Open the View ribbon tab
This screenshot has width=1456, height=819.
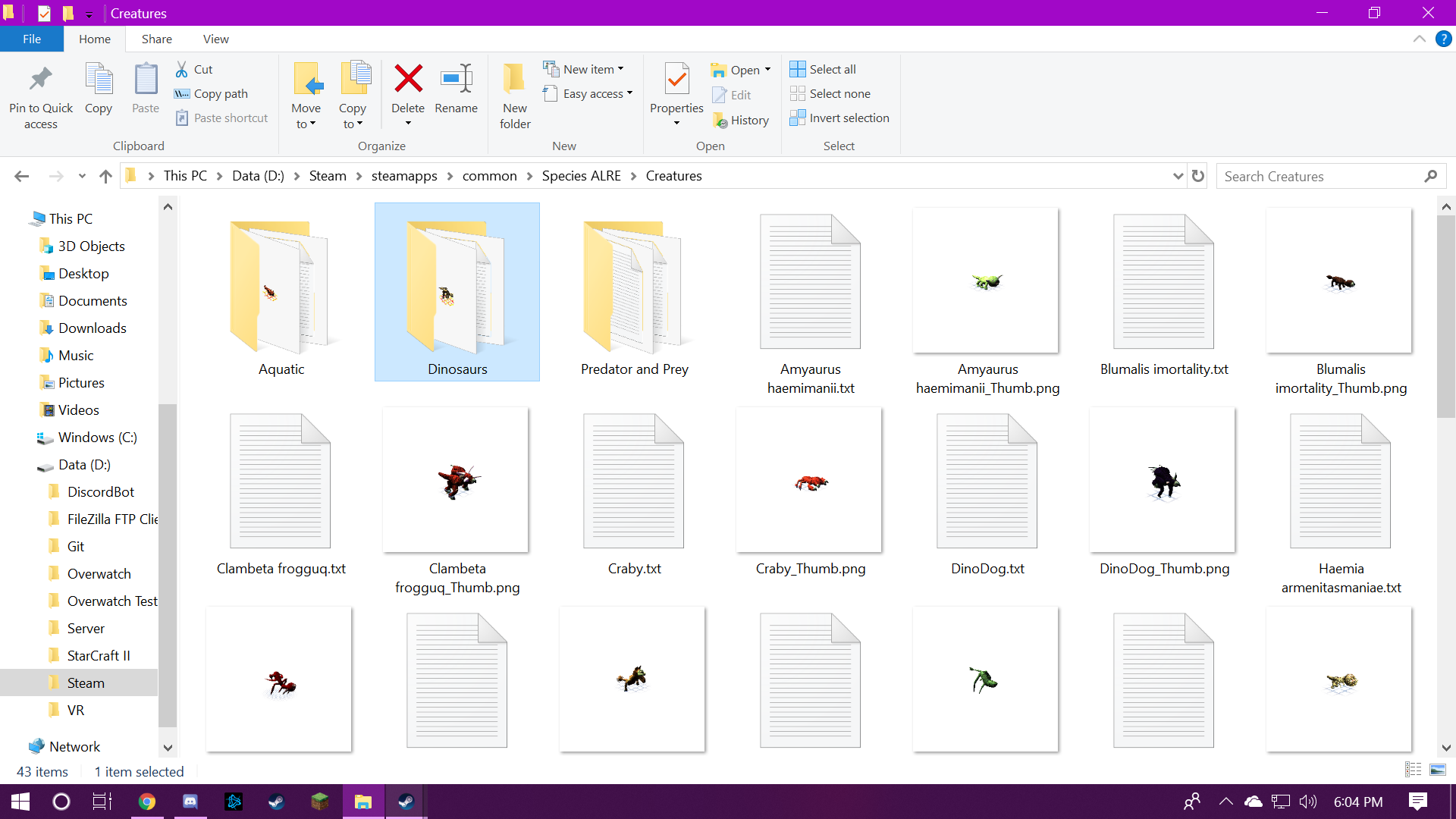[x=215, y=39]
